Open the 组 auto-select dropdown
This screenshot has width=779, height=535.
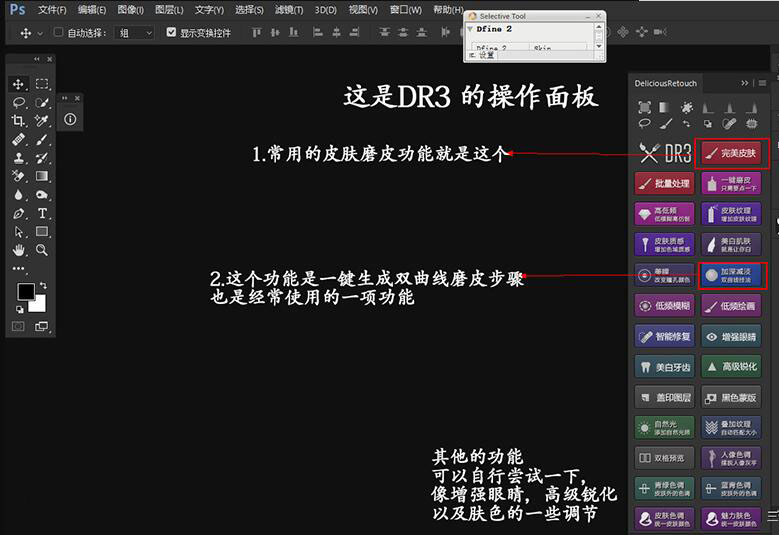pyautogui.click(x=135, y=33)
